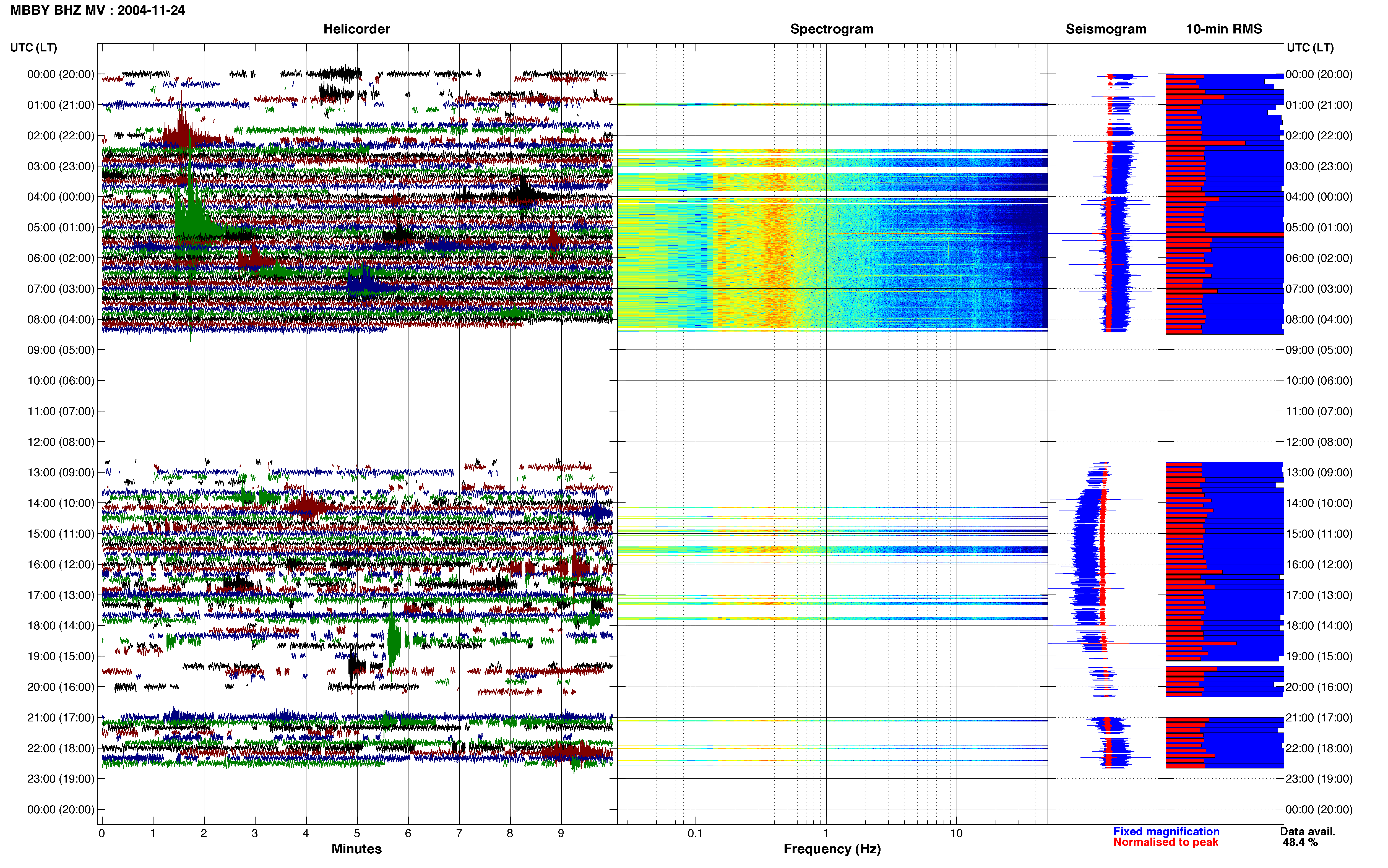Image resolution: width=1388 pixels, height=868 pixels.
Task: Click left time label '23:00 (19:00)'
Action: 61,778
